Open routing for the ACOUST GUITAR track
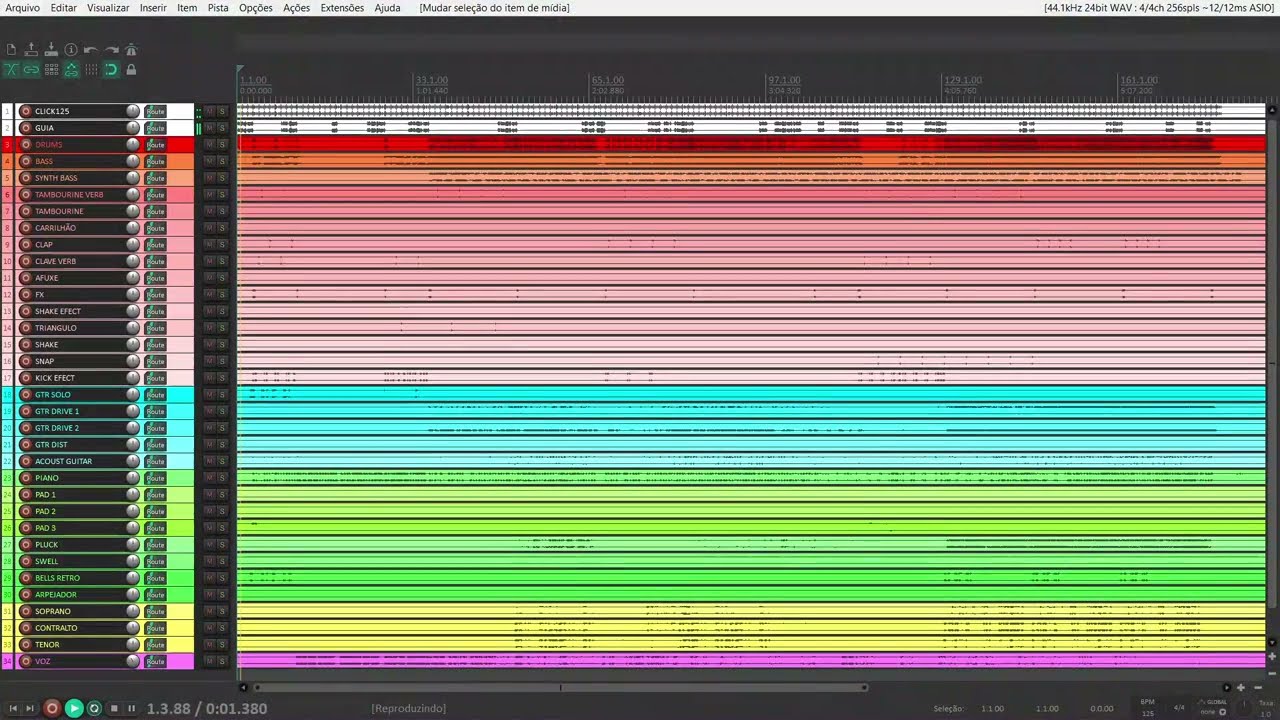1280x720 pixels. click(155, 461)
